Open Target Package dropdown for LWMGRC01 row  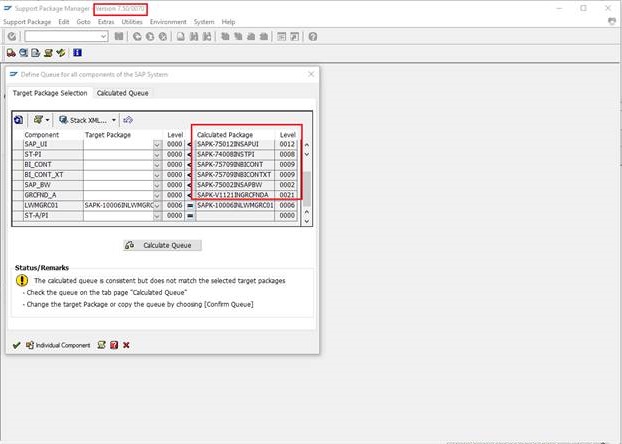157,206
